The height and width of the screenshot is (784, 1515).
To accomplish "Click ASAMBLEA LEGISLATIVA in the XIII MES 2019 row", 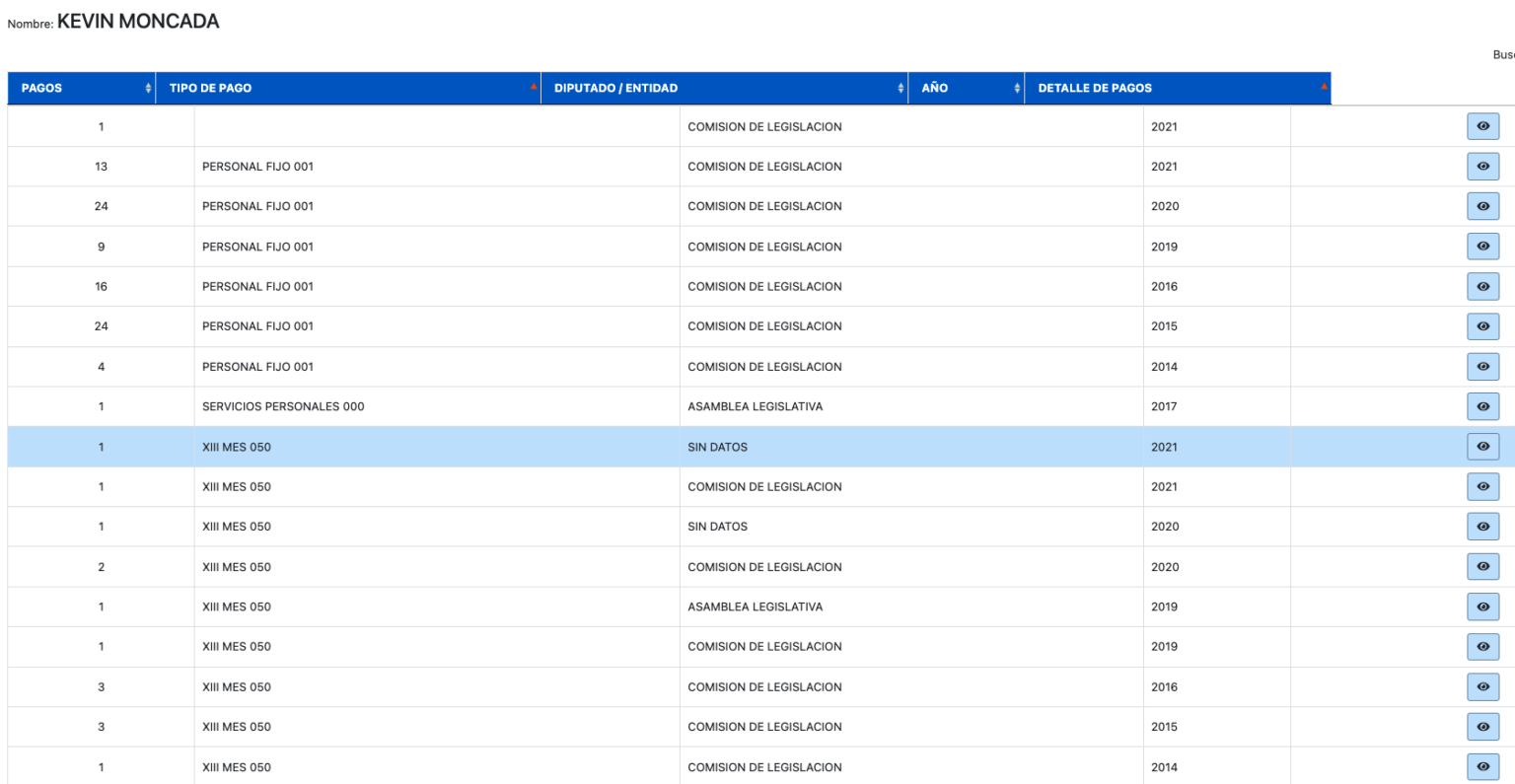I will point(755,606).
